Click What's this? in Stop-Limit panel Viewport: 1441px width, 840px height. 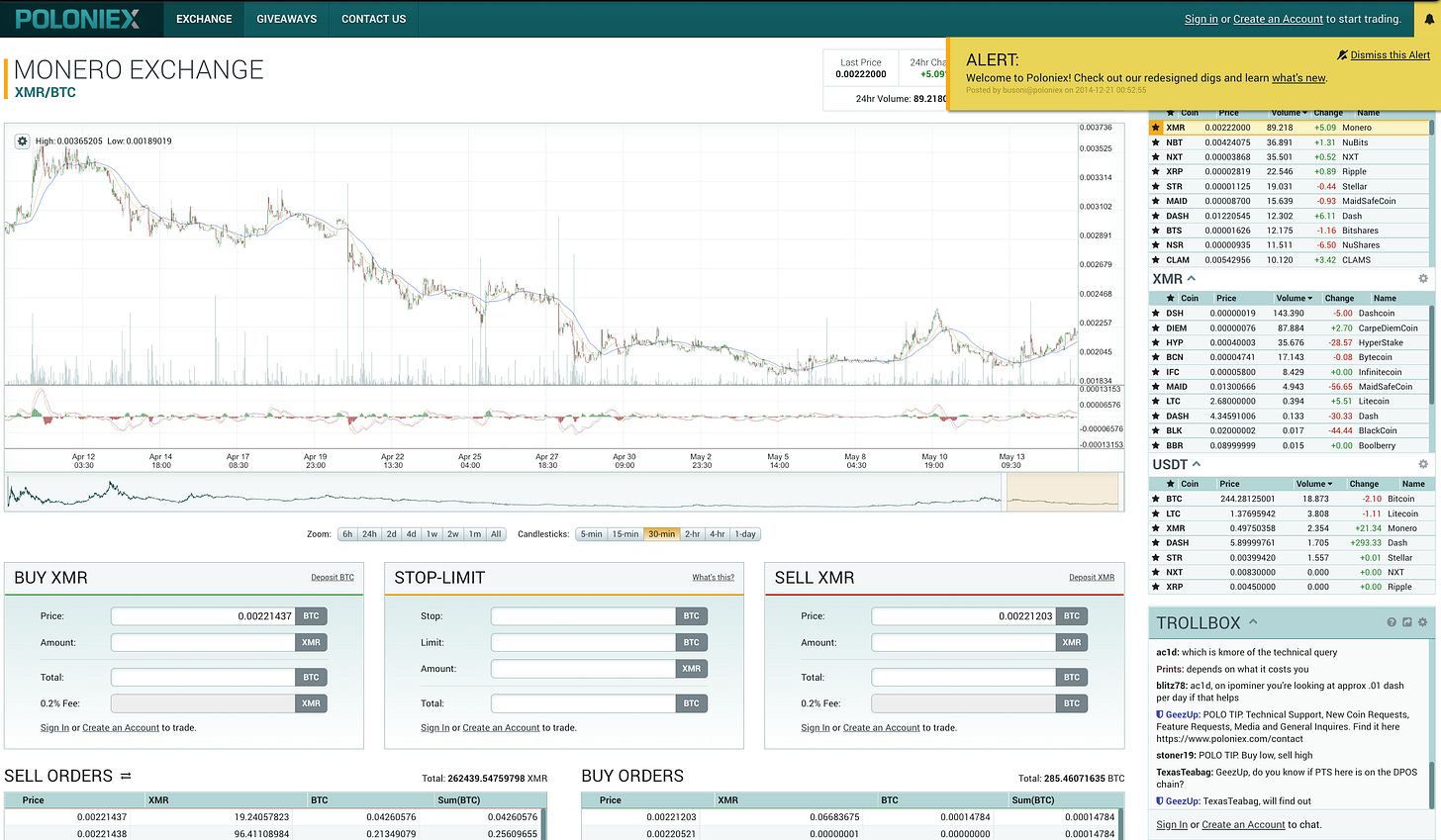point(713,578)
